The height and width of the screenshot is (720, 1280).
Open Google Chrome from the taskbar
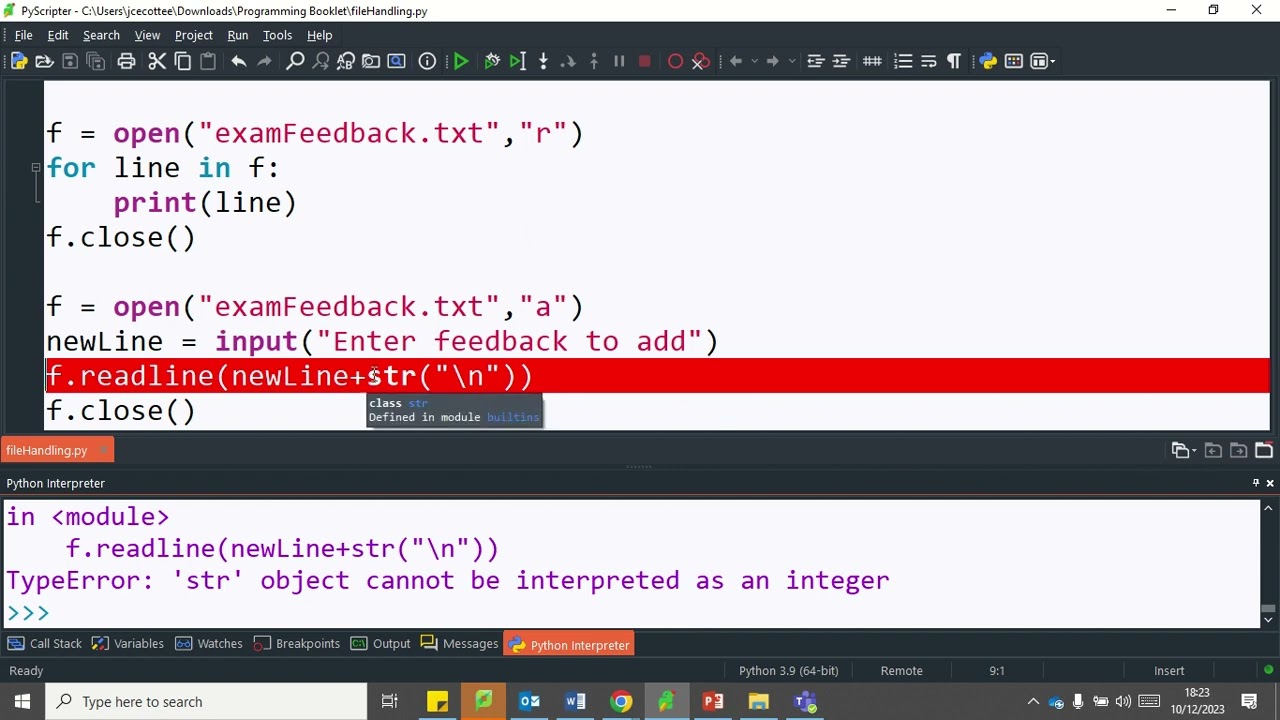click(x=621, y=702)
